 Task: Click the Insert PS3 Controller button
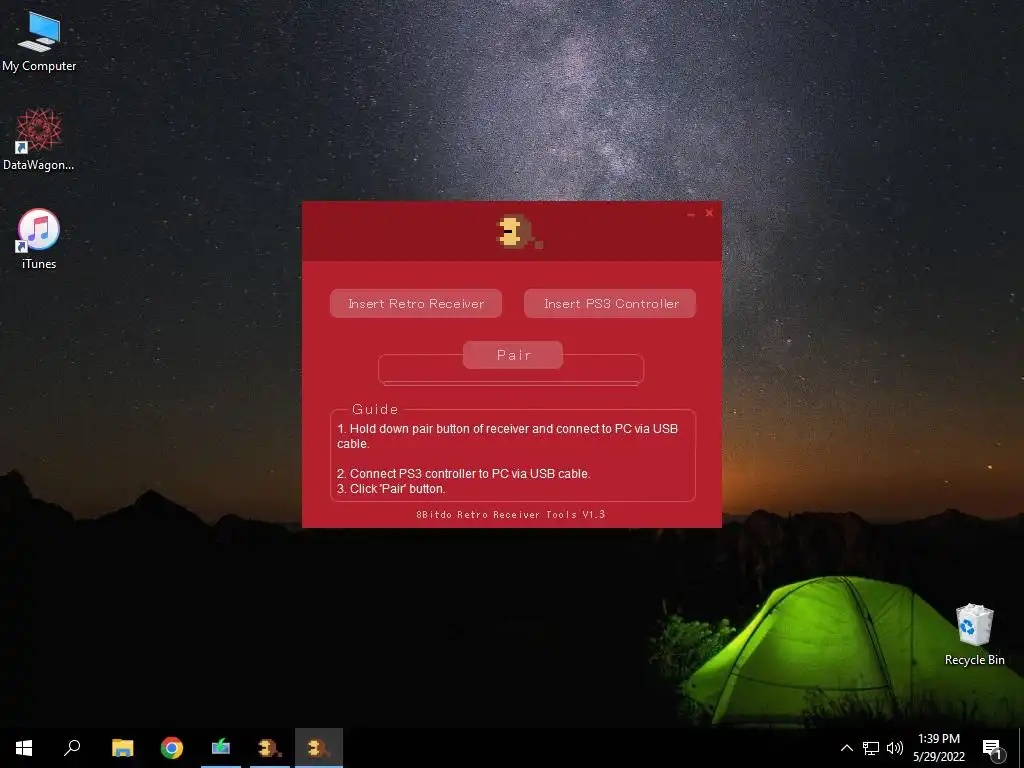point(610,304)
